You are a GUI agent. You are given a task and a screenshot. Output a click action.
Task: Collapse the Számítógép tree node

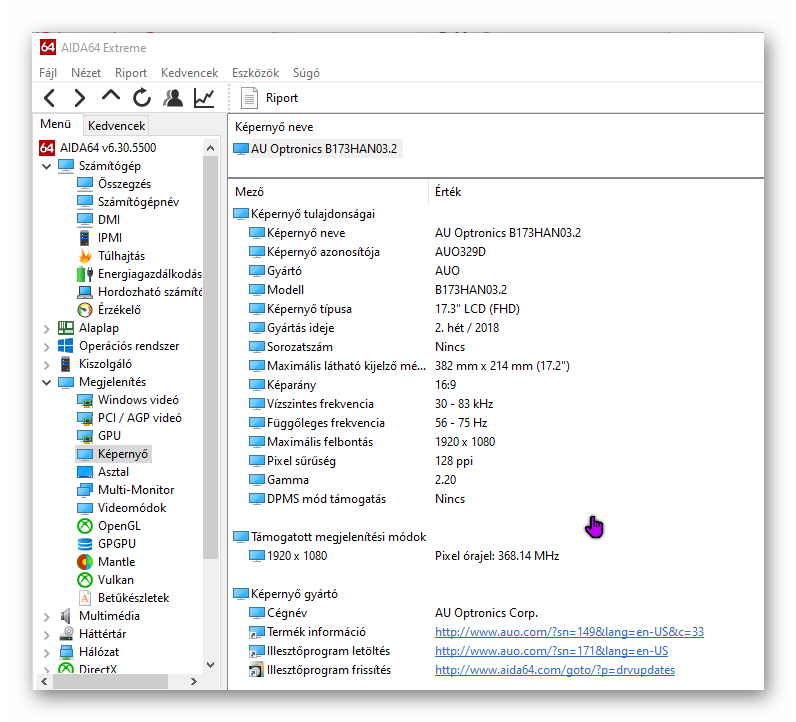click(47, 167)
